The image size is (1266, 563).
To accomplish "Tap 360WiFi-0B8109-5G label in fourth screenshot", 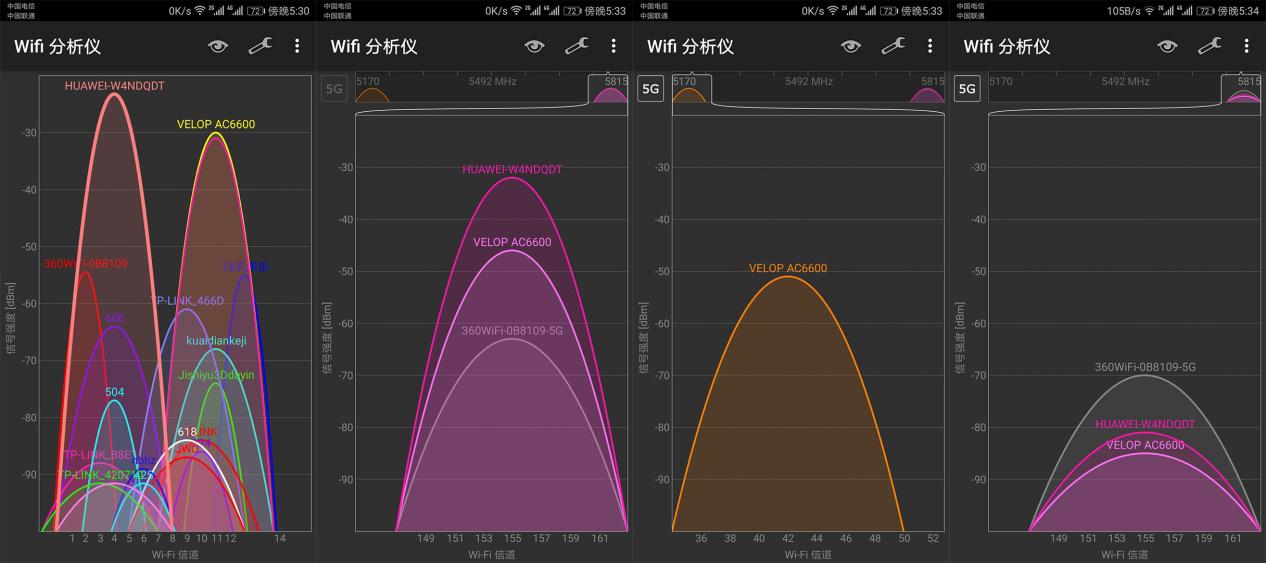I will 1145,367.
